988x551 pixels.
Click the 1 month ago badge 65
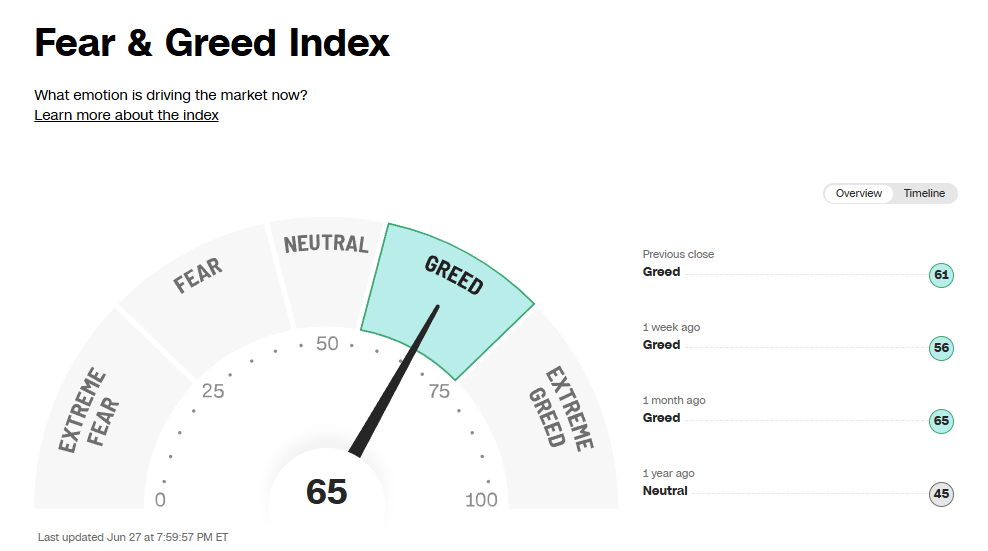coord(940,421)
